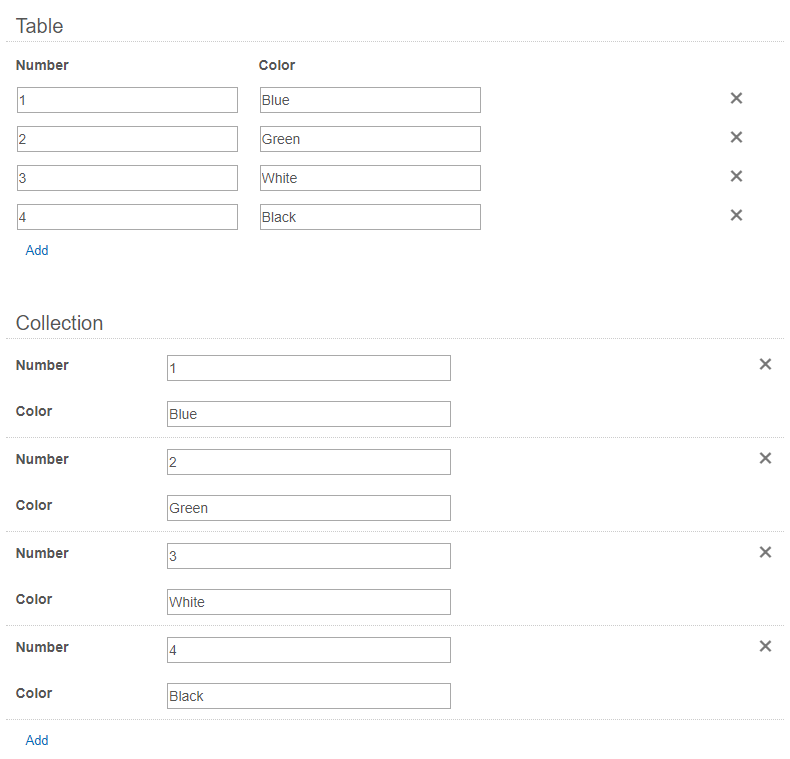Click Table Number field containing 4
Image resolution: width=790 pixels, height=759 pixels.
point(127,217)
